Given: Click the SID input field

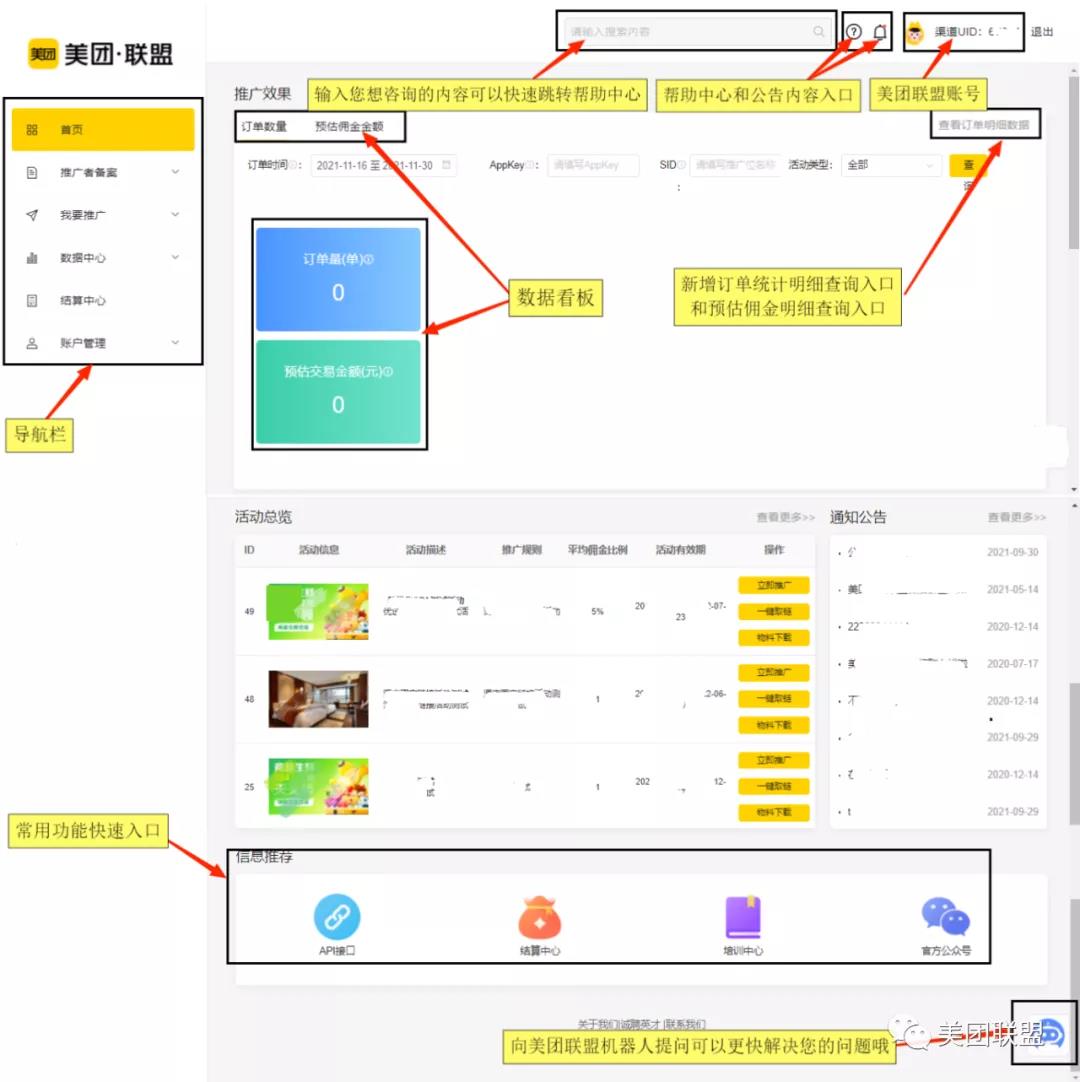Looking at the screenshot, I should tap(734, 165).
